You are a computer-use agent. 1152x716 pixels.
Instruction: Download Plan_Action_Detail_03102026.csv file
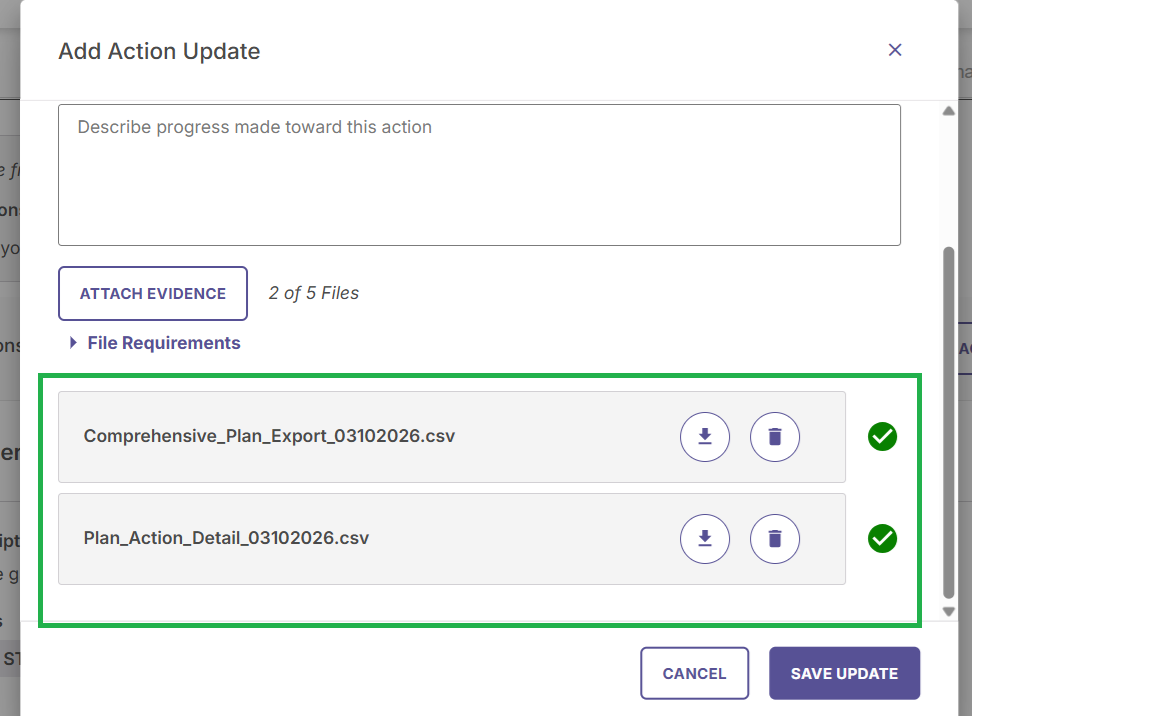coord(705,539)
